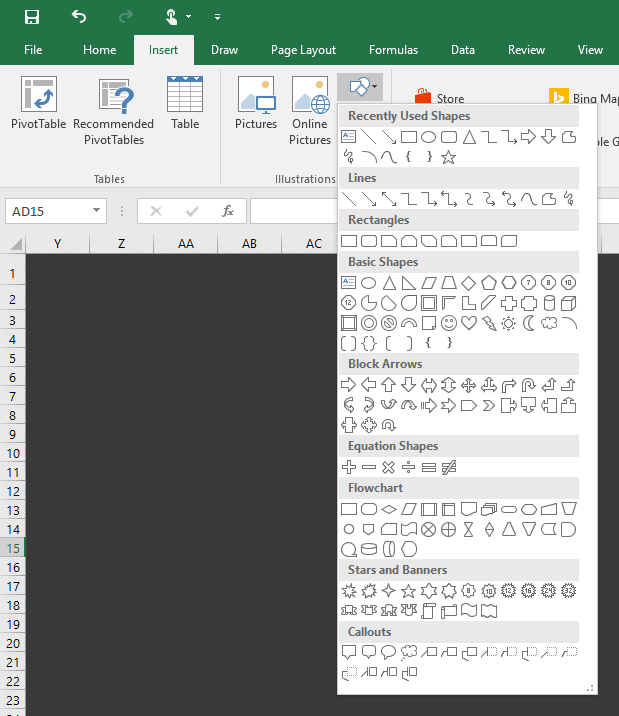Insert the Division sign equation shape
Image resolution: width=619 pixels, height=716 pixels.
click(409, 467)
